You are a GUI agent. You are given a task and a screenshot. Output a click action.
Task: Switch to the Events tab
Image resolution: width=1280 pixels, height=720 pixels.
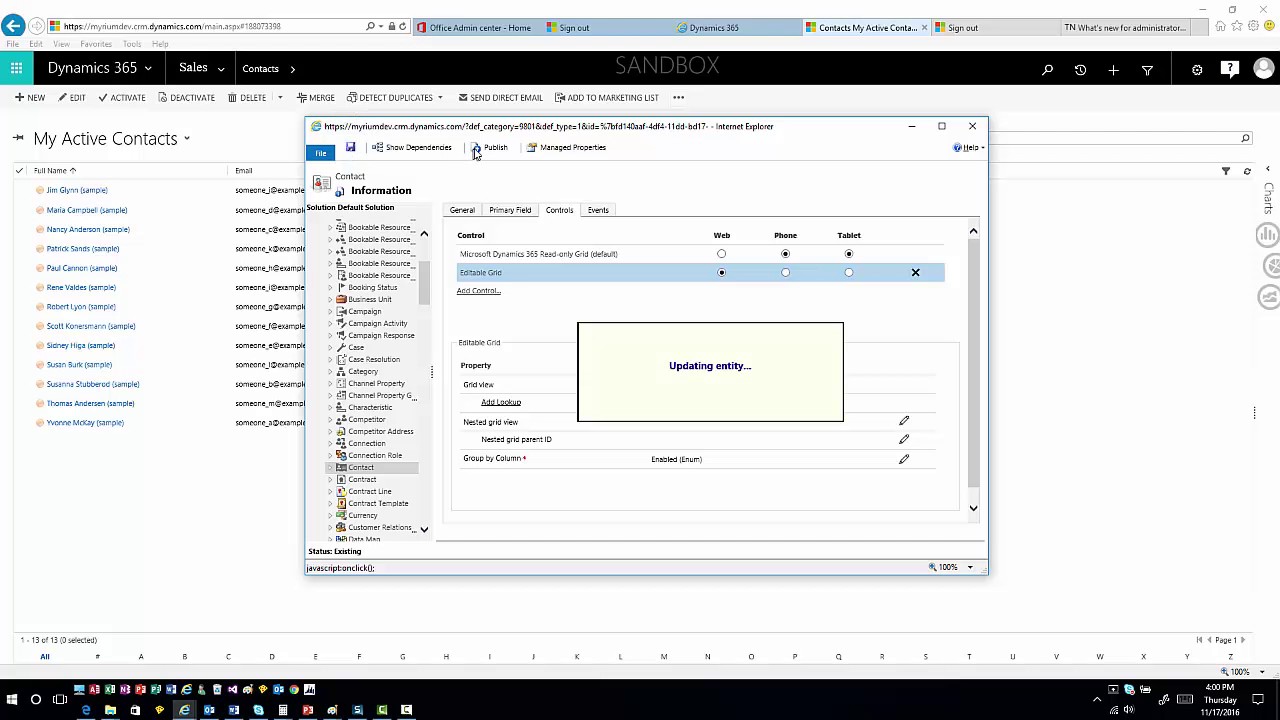598,210
